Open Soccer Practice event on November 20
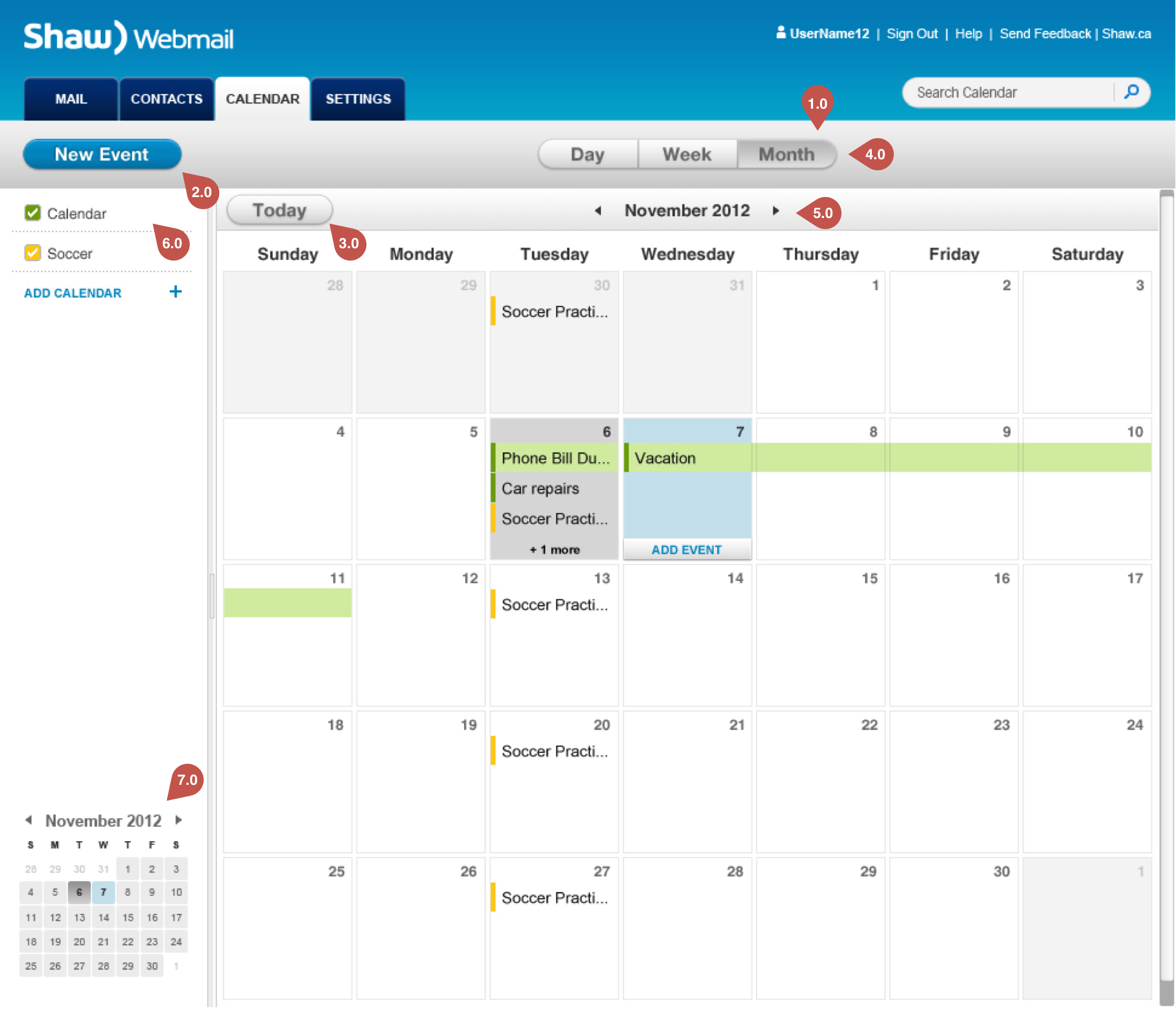 point(554,751)
